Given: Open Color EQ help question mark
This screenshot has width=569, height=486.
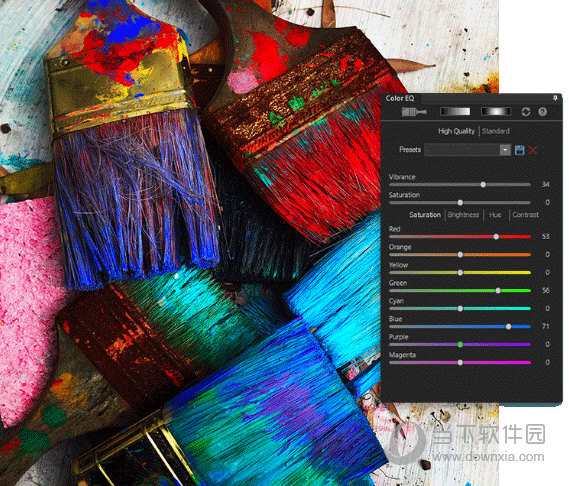Looking at the screenshot, I should [x=543, y=112].
